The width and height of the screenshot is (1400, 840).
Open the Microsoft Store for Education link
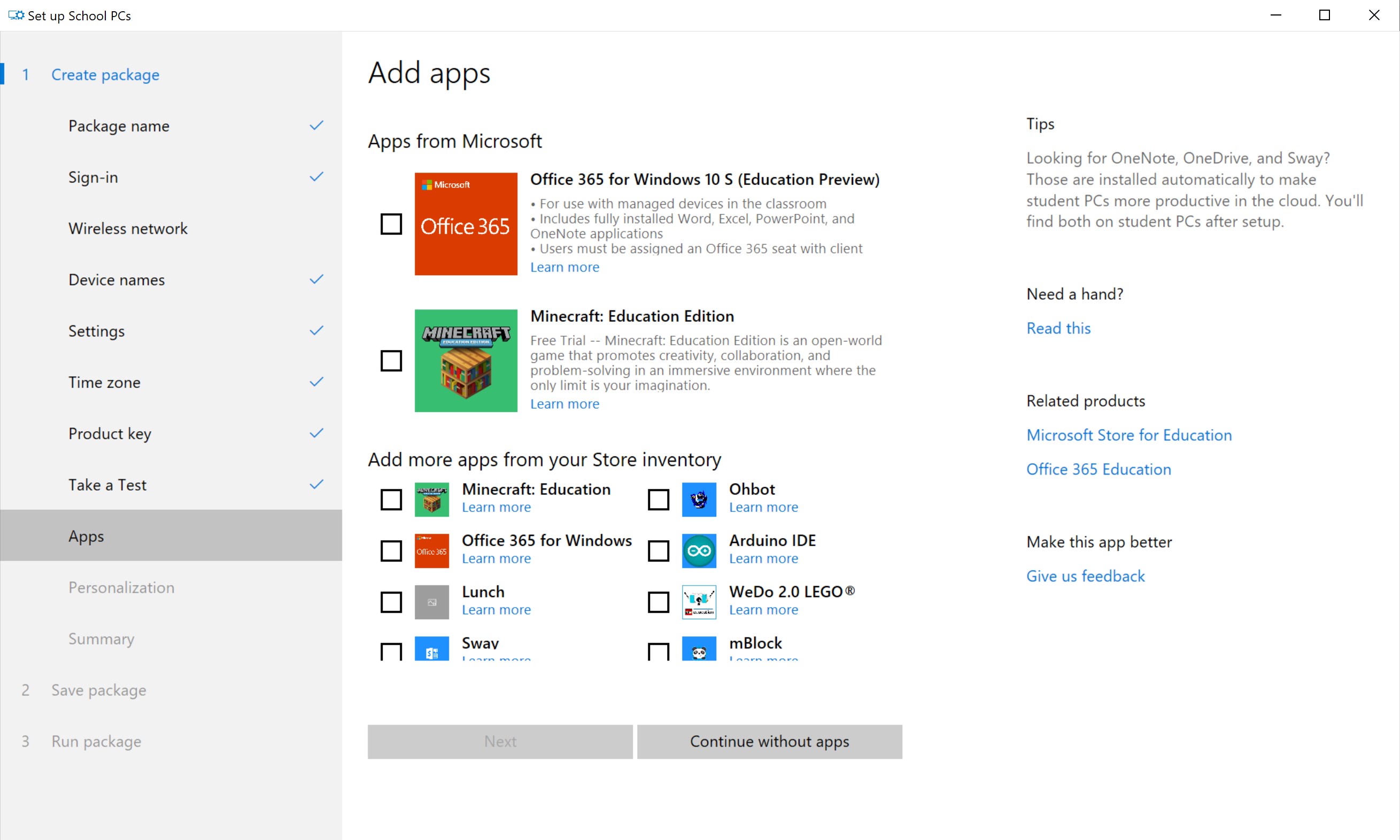click(1128, 435)
